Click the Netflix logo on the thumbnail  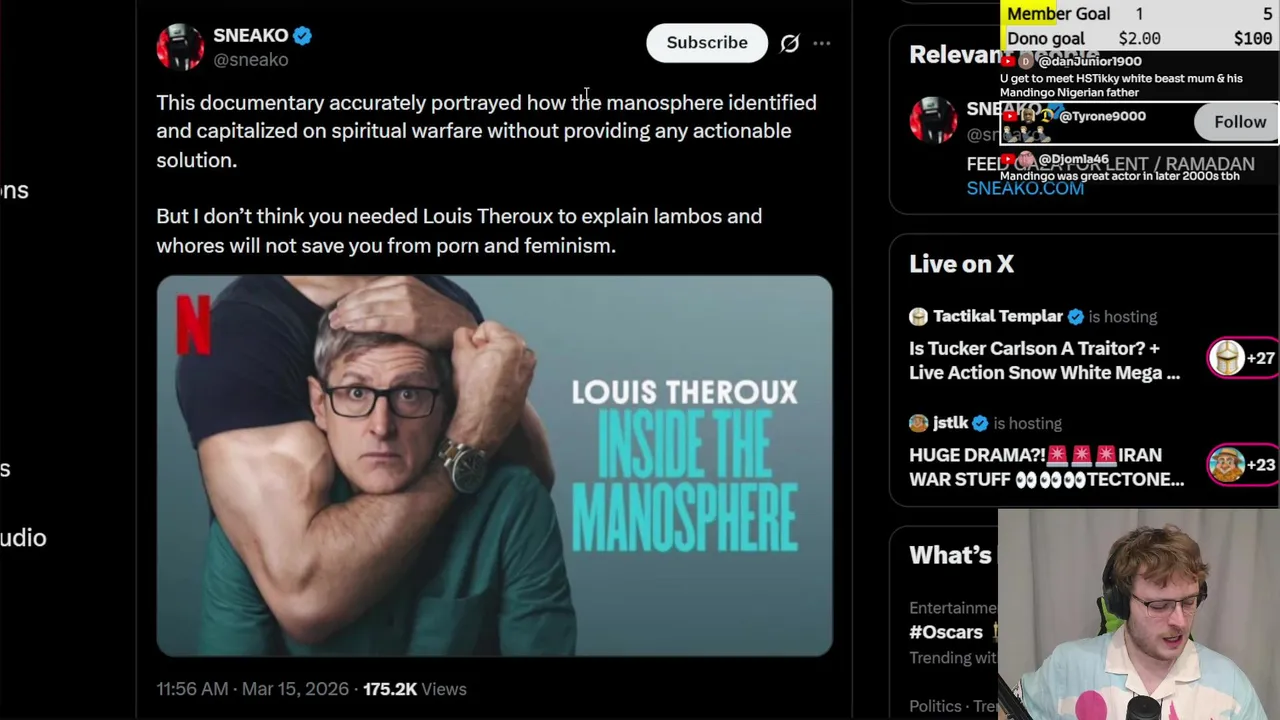(x=193, y=324)
